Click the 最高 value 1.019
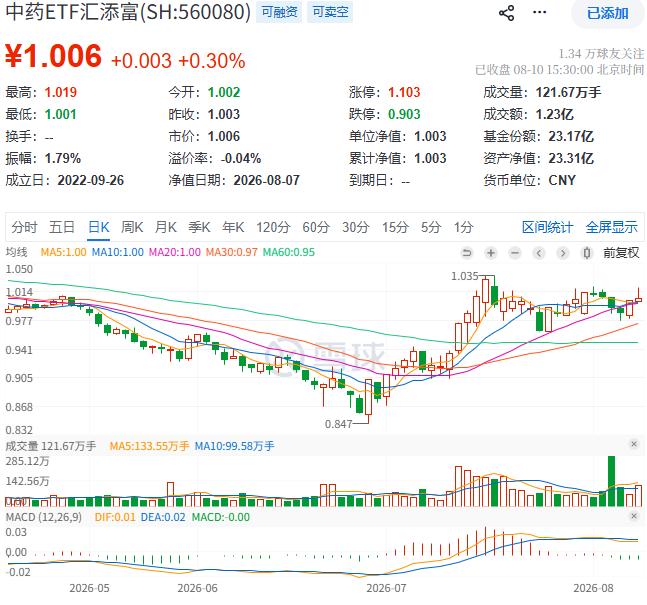This screenshot has height=605, width=647. coord(61,92)
